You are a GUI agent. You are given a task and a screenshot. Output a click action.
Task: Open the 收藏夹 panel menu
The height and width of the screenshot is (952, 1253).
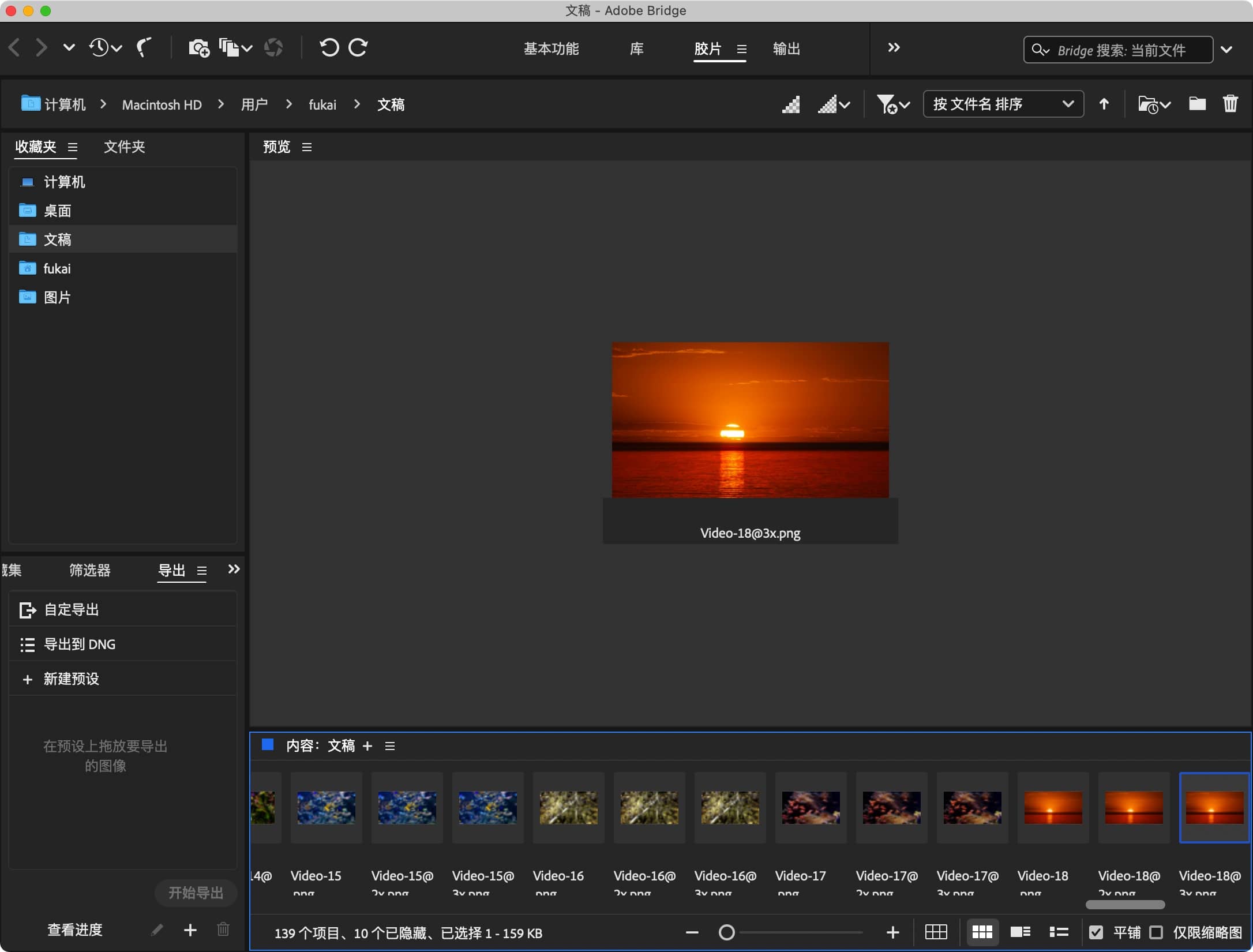point(73,147)
